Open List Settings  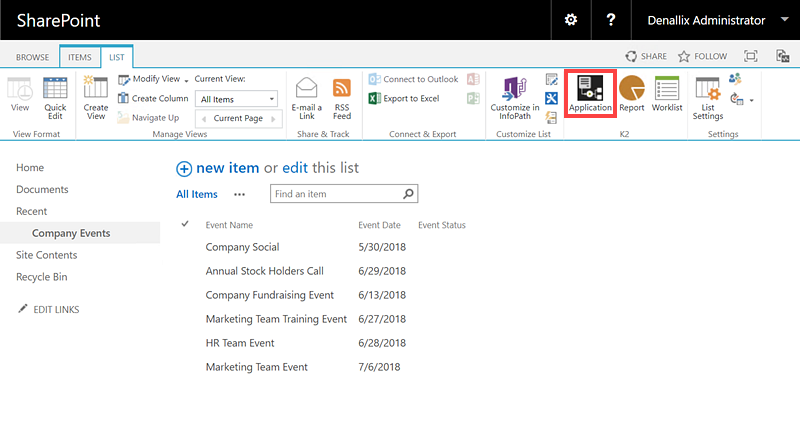708,98
